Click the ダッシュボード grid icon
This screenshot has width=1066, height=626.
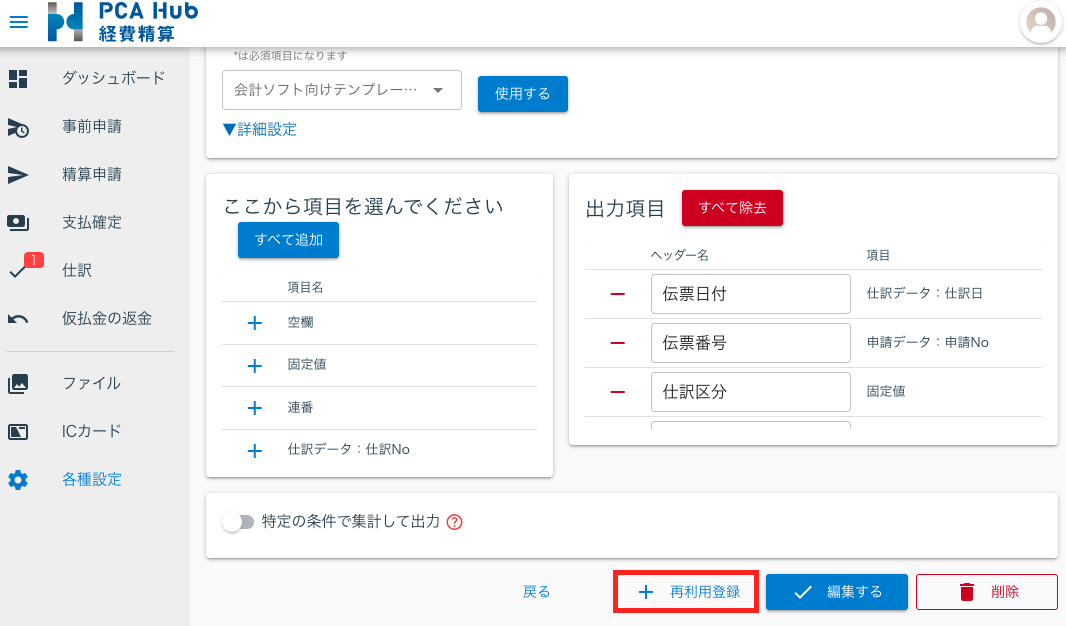[x=18, y=78]
